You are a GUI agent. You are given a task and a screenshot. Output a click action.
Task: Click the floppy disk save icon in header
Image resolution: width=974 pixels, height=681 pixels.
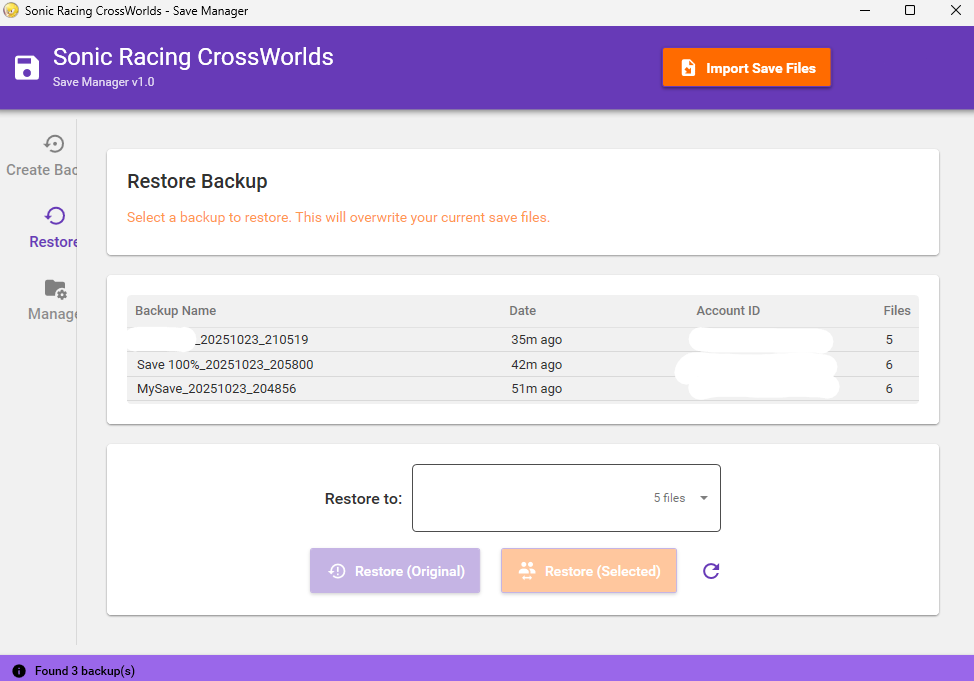(27, 68)
